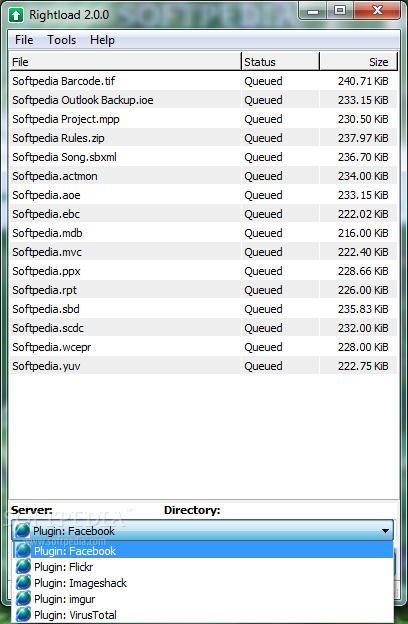Screen dimensions: 408x624
Task: Sort by the Size column header
Action: coord(358,62)
